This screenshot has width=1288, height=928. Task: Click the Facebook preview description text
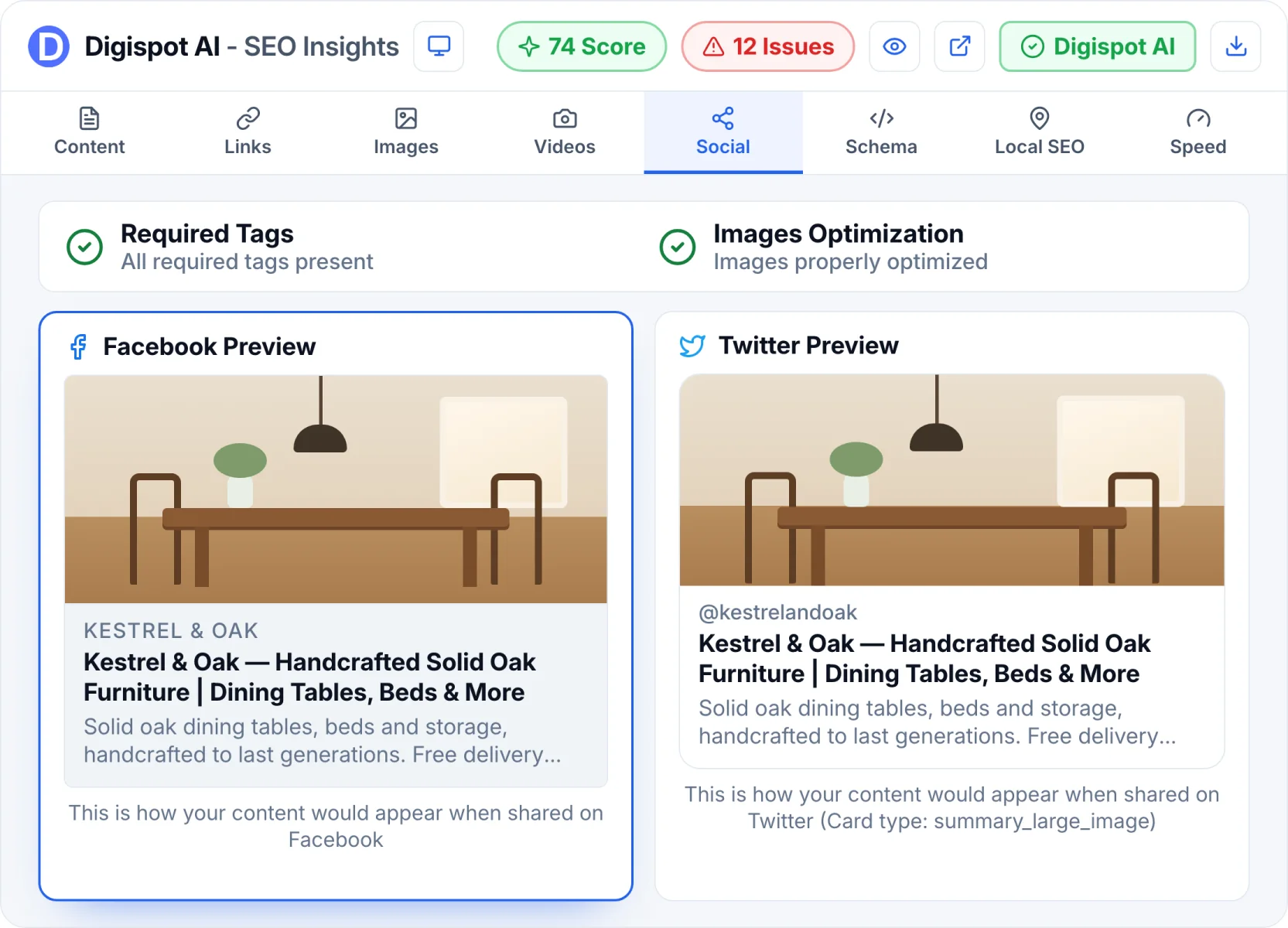coord(323,741)
